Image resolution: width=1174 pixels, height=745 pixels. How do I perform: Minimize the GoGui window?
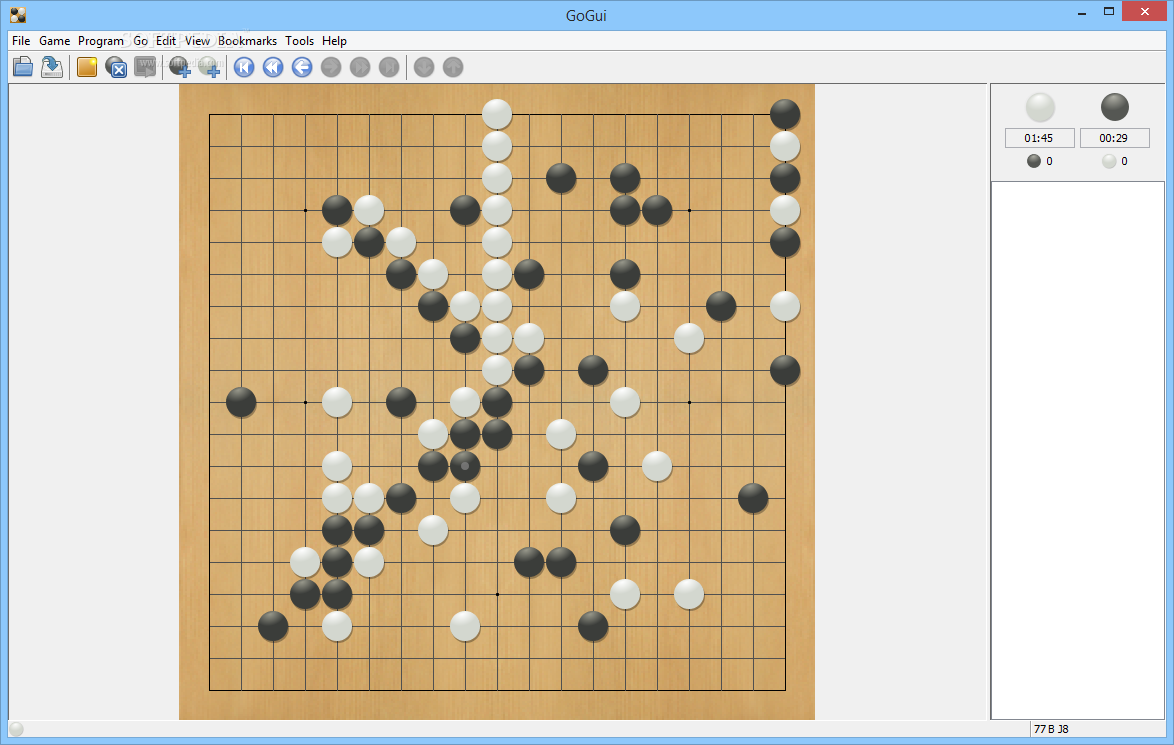coord(1082,13)
